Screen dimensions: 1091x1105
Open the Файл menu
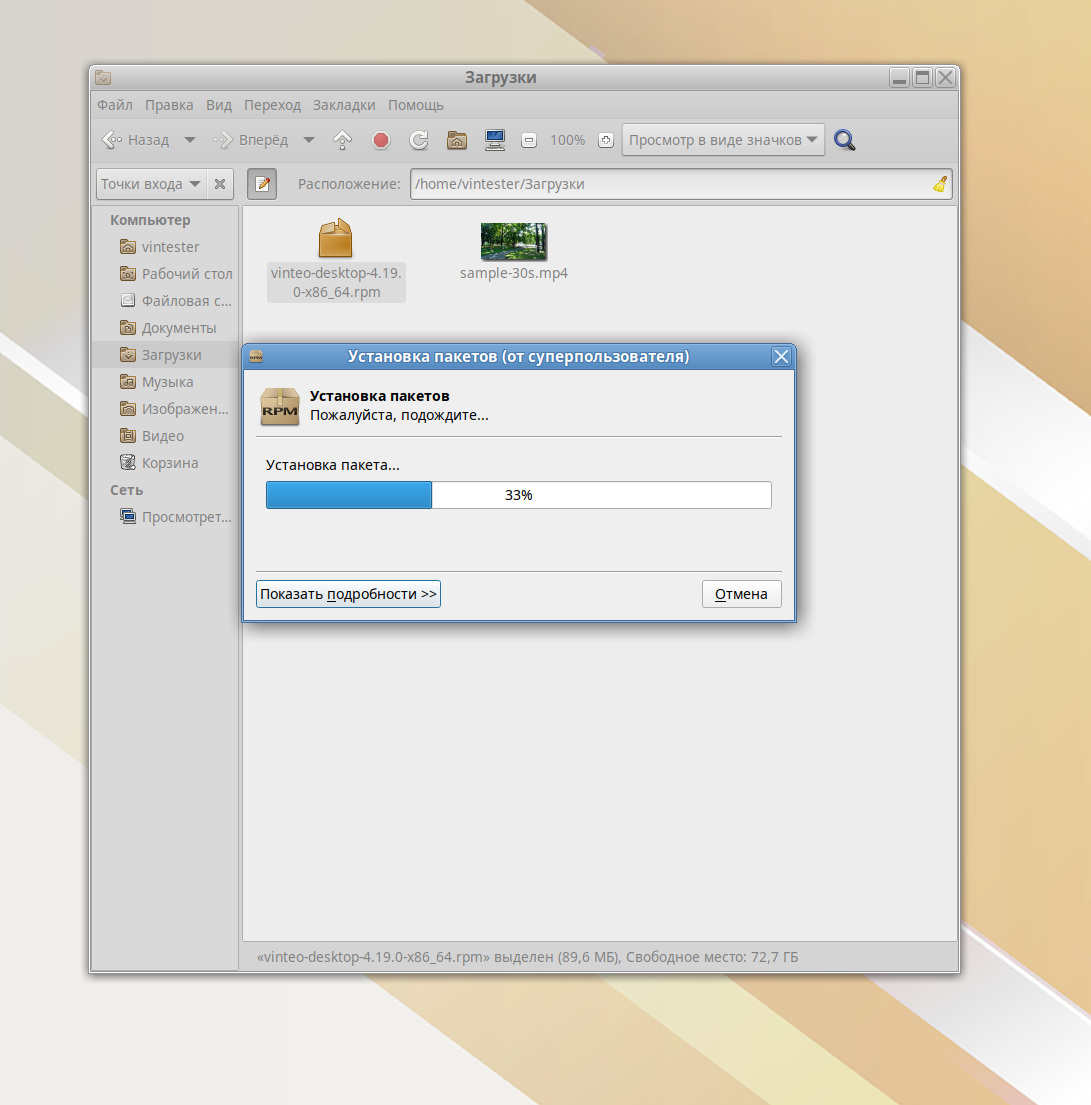(114, 105)
